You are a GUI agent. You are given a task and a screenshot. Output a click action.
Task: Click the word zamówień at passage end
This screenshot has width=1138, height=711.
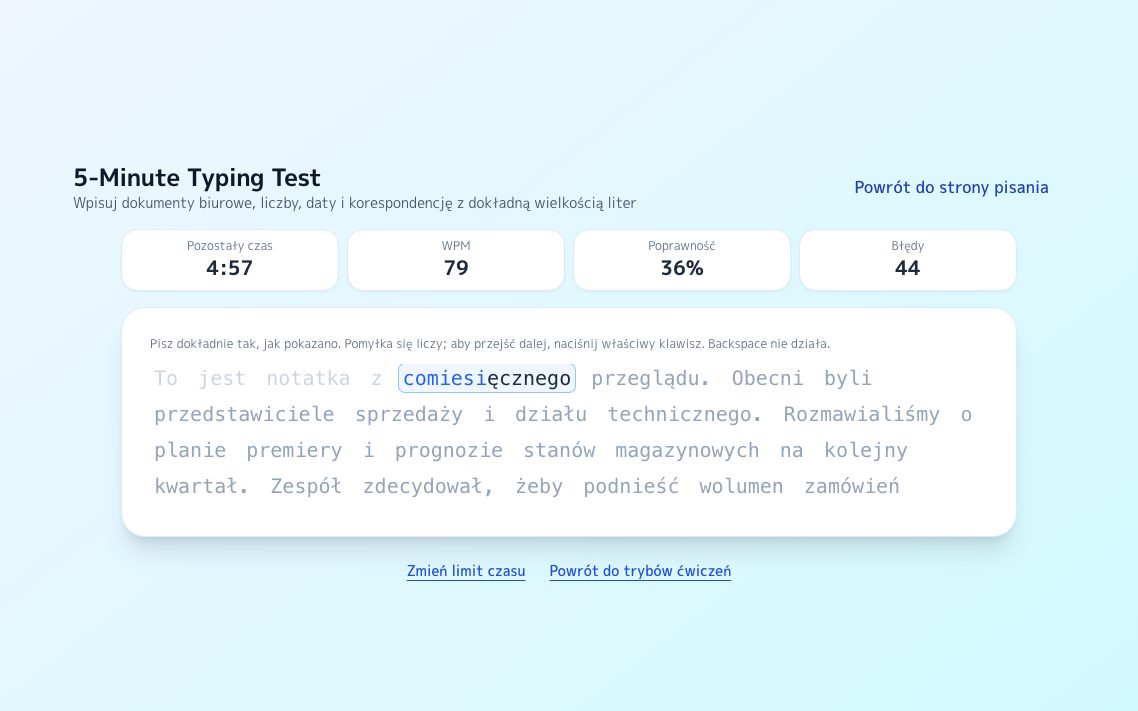pyautogui.click(x=852, y=486)
